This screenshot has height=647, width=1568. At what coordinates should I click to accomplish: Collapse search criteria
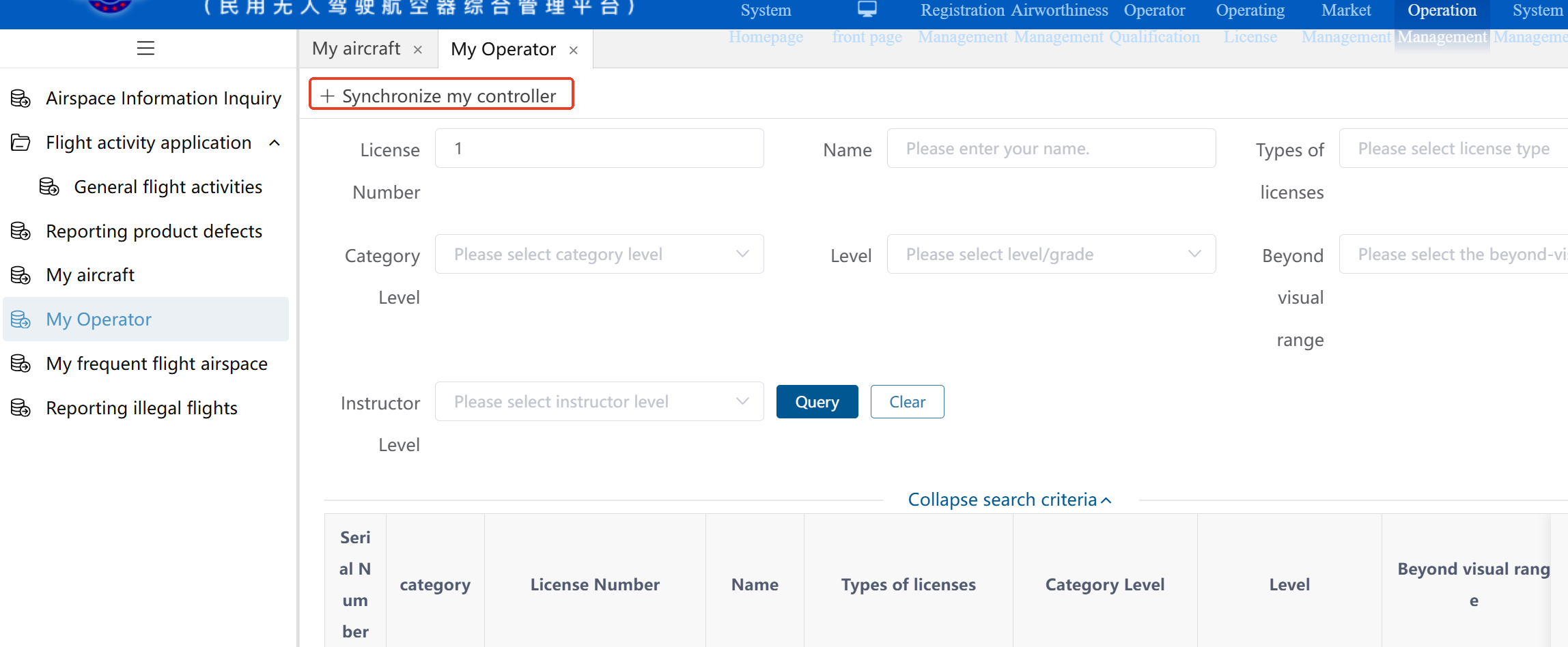pyautogui.click(x=1010, y=500)
